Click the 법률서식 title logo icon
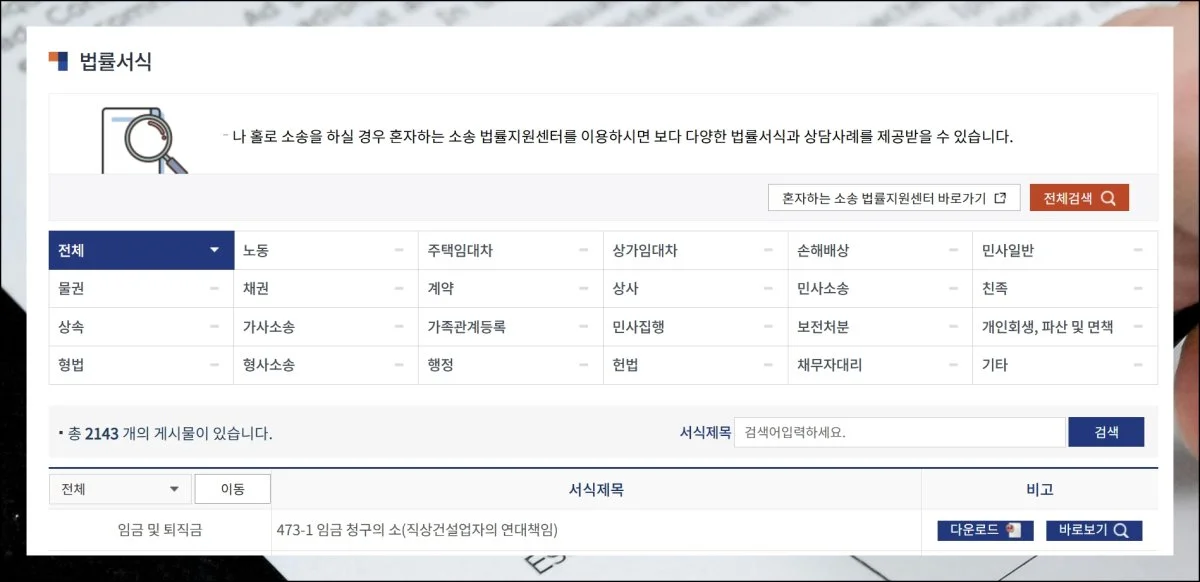Screen dimensions: 1200x582 [x=58, y=61]
